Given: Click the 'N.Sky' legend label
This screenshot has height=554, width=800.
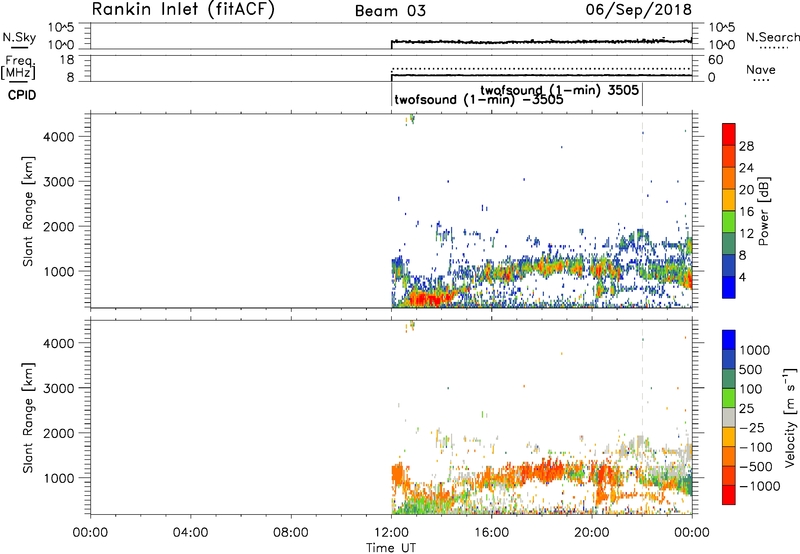Looking at the screenshot, I should [19, 37].
